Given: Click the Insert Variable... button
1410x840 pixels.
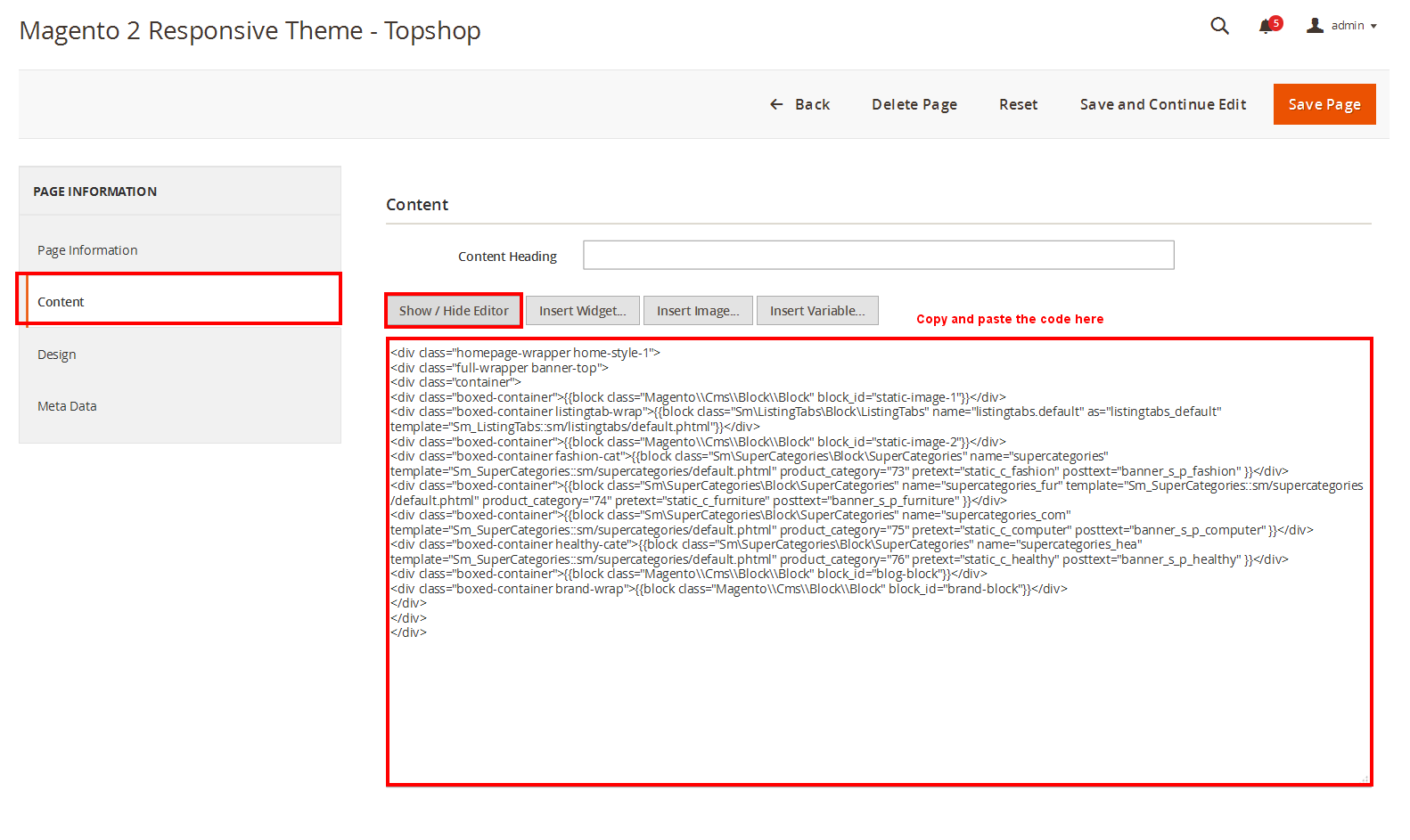Looking at the screenshot, I should pos(817,311).
